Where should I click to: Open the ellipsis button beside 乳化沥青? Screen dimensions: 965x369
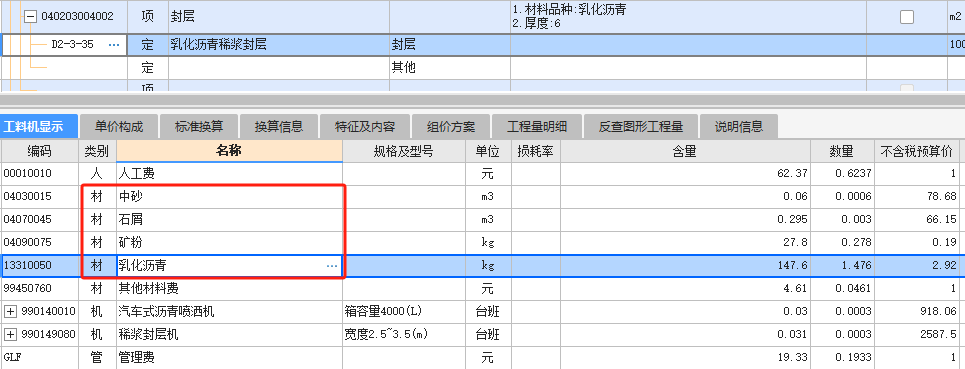coord(332,266)
